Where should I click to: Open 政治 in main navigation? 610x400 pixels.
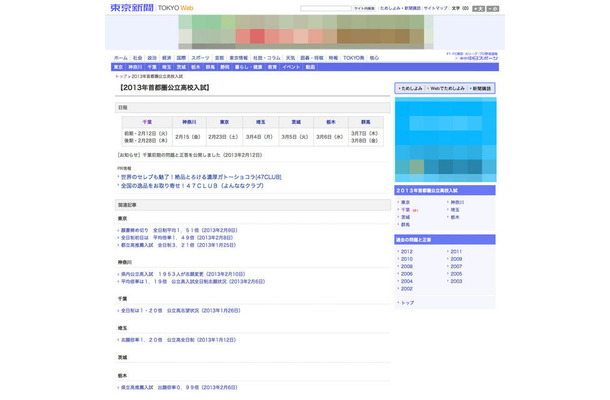[152, 58]
